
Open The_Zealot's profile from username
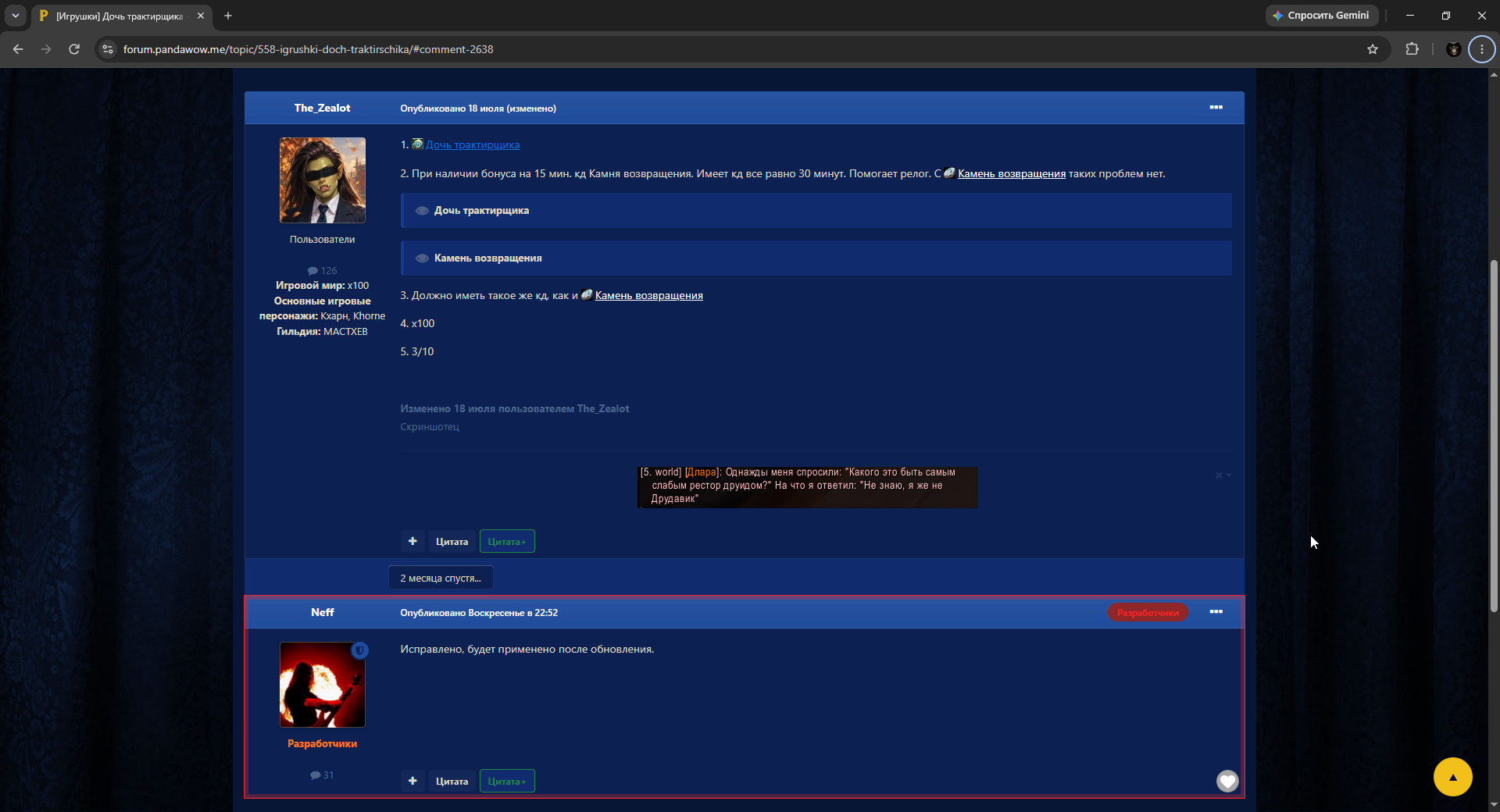coord(322,109)
